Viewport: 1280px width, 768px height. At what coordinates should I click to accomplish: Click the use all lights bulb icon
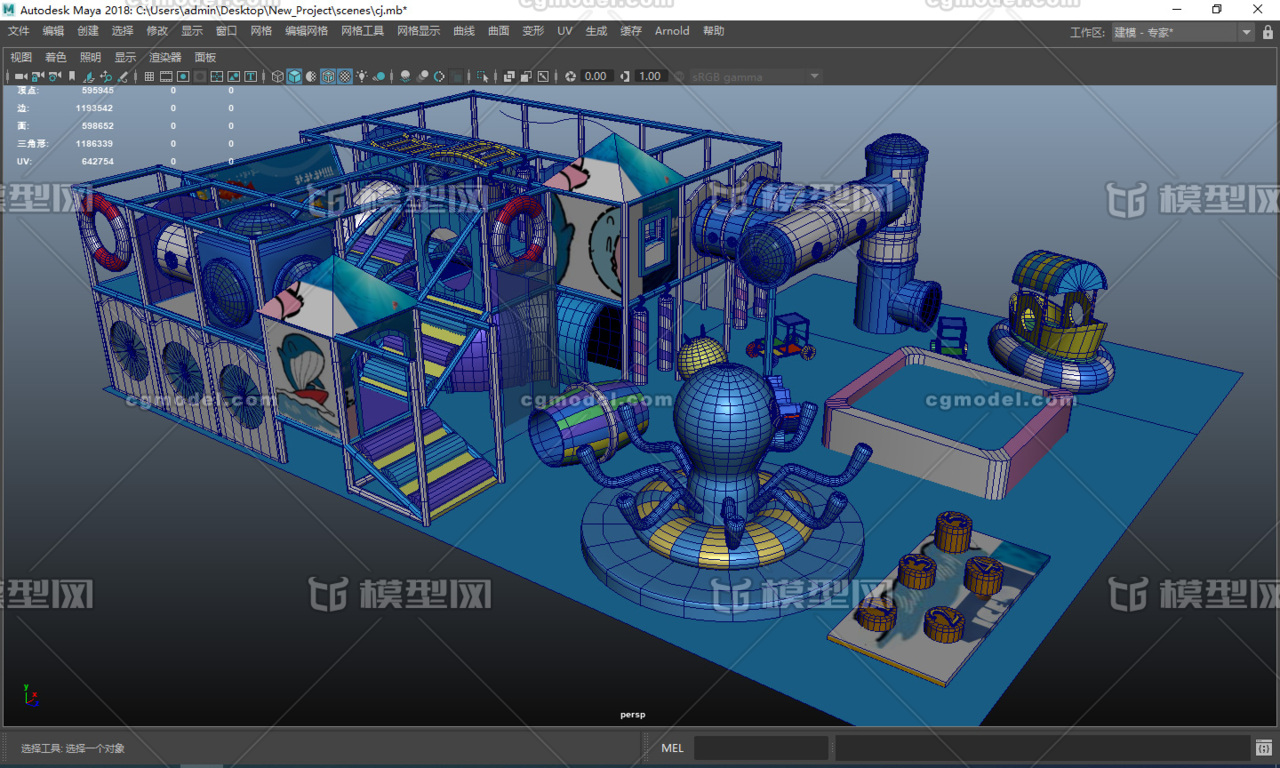(x=362, y=76)
